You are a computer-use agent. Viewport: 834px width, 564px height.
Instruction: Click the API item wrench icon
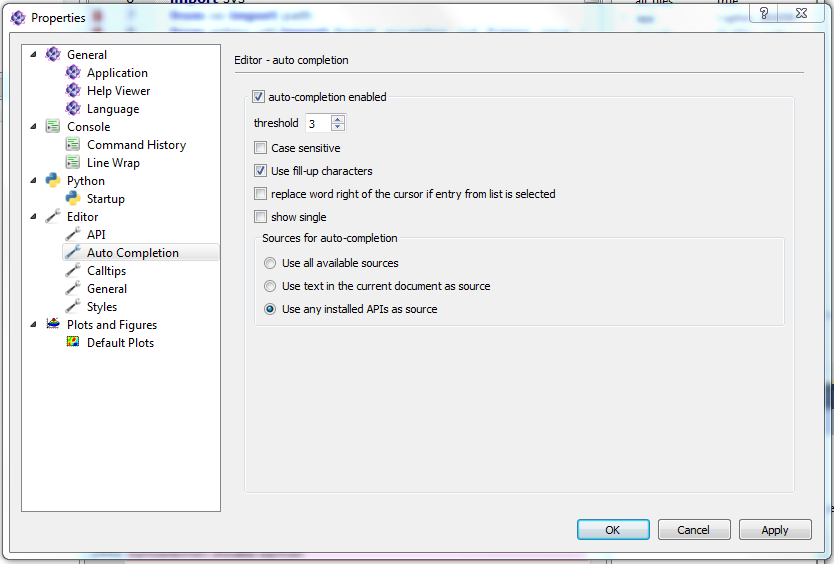tap(73, 234)
